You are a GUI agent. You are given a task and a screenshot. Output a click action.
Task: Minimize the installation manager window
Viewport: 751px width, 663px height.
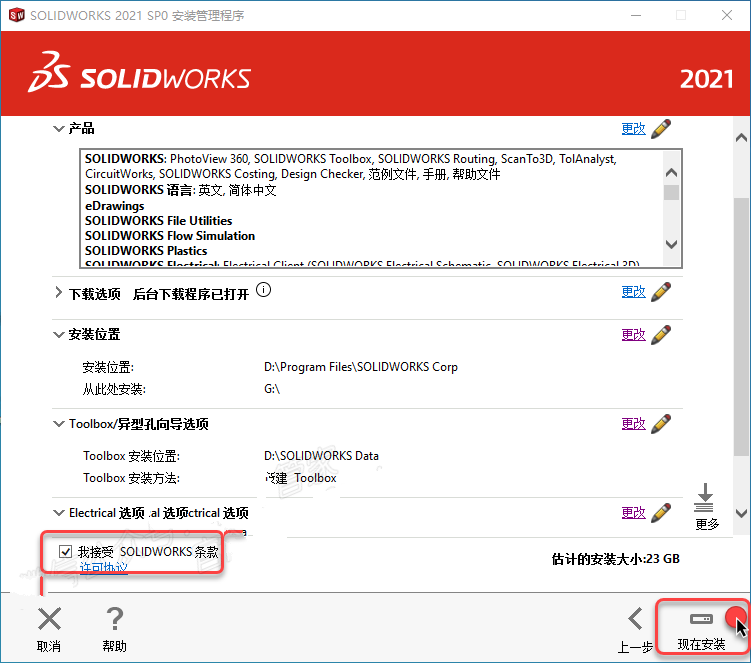(x=636, y=15)
